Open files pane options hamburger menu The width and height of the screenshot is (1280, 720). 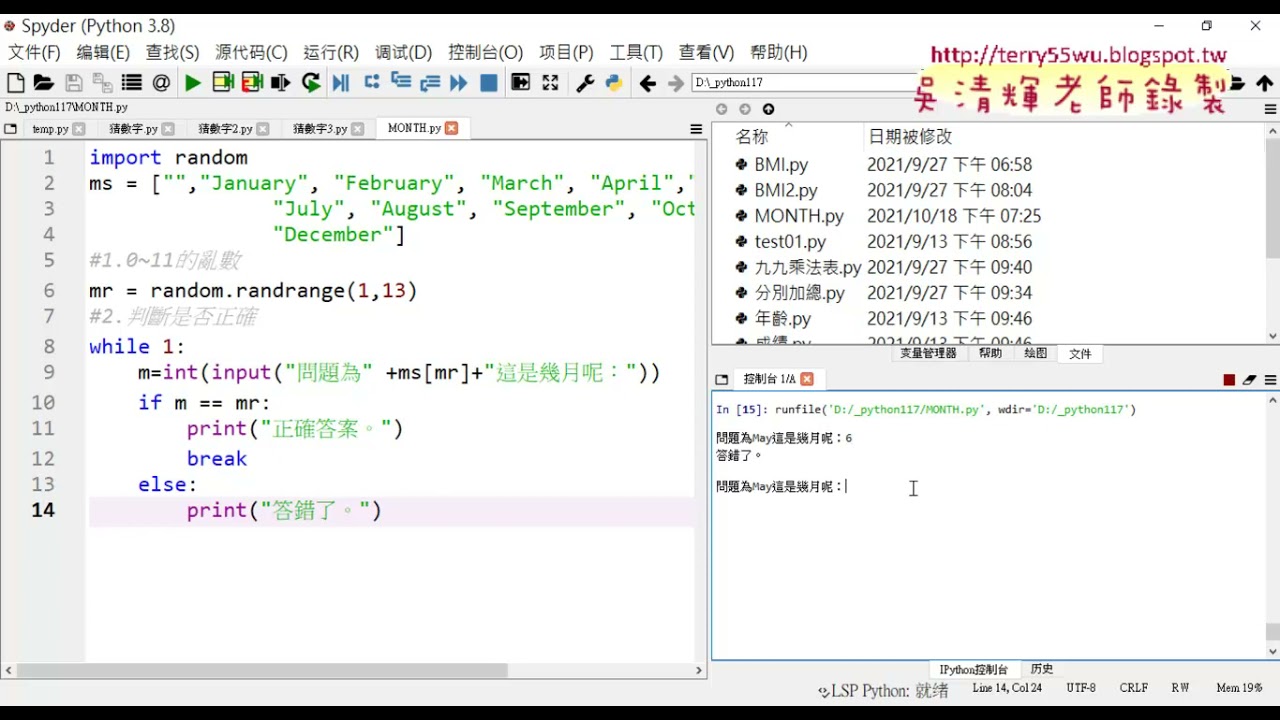click(x=1271, y=109)
